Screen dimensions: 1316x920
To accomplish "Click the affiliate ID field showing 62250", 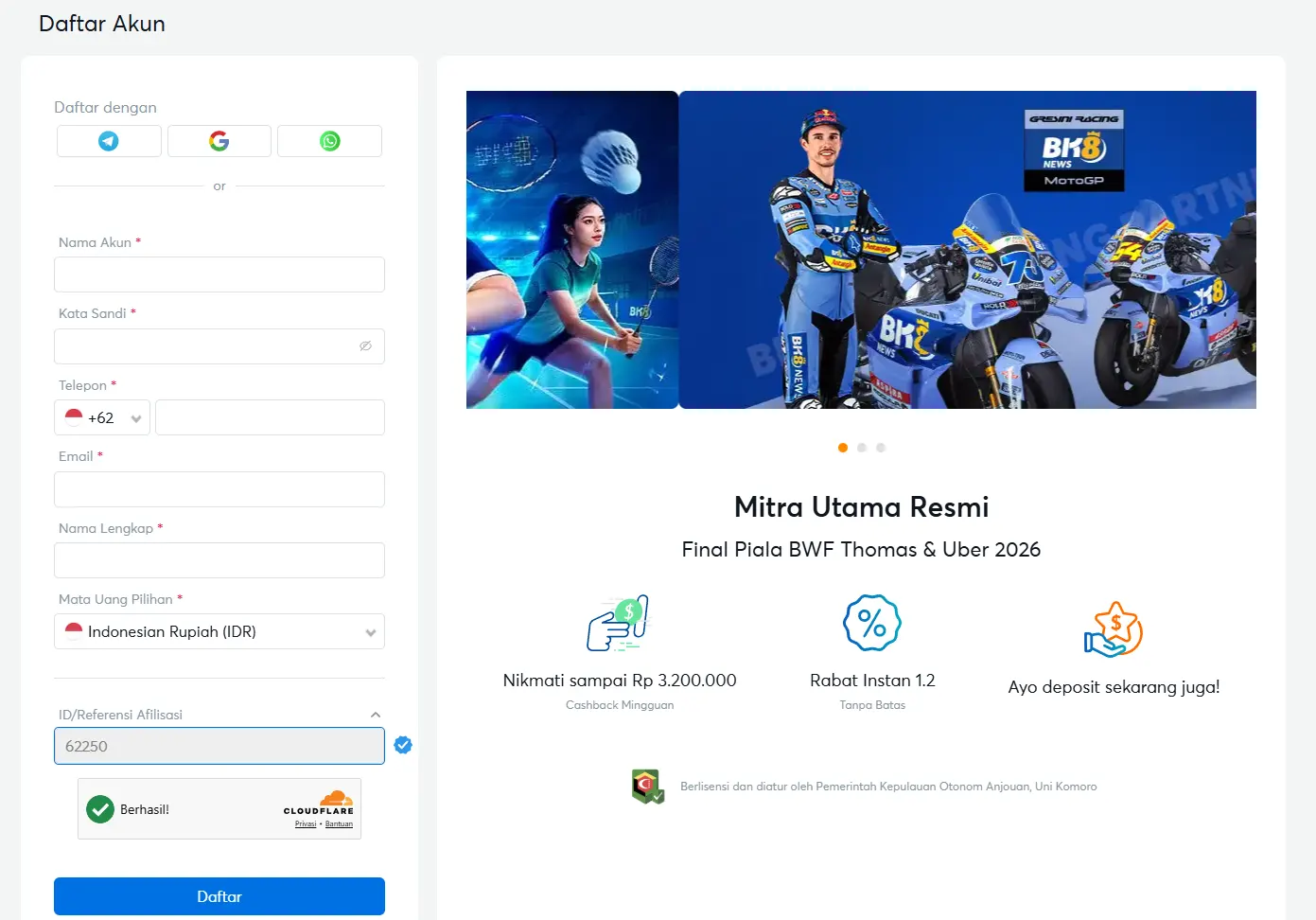I will 219,746.
